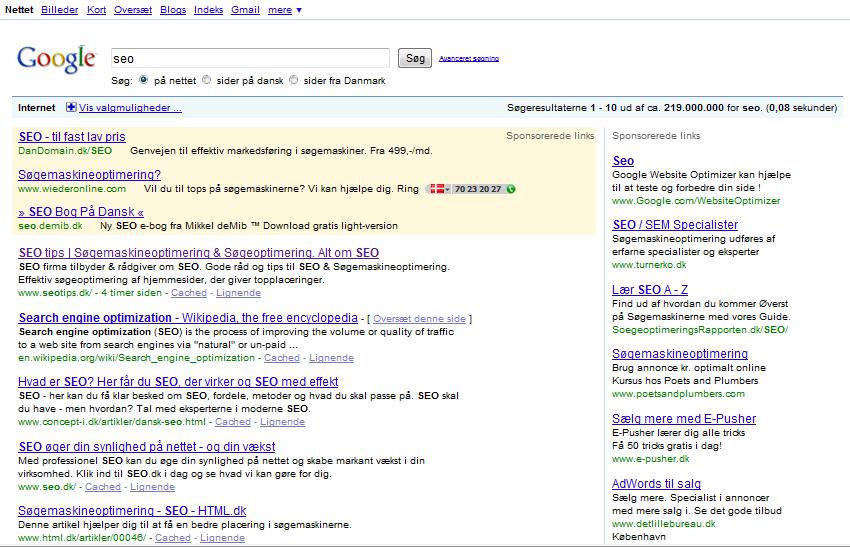Open Lignende link for www.html.dk result

click(x=222, y=538)
